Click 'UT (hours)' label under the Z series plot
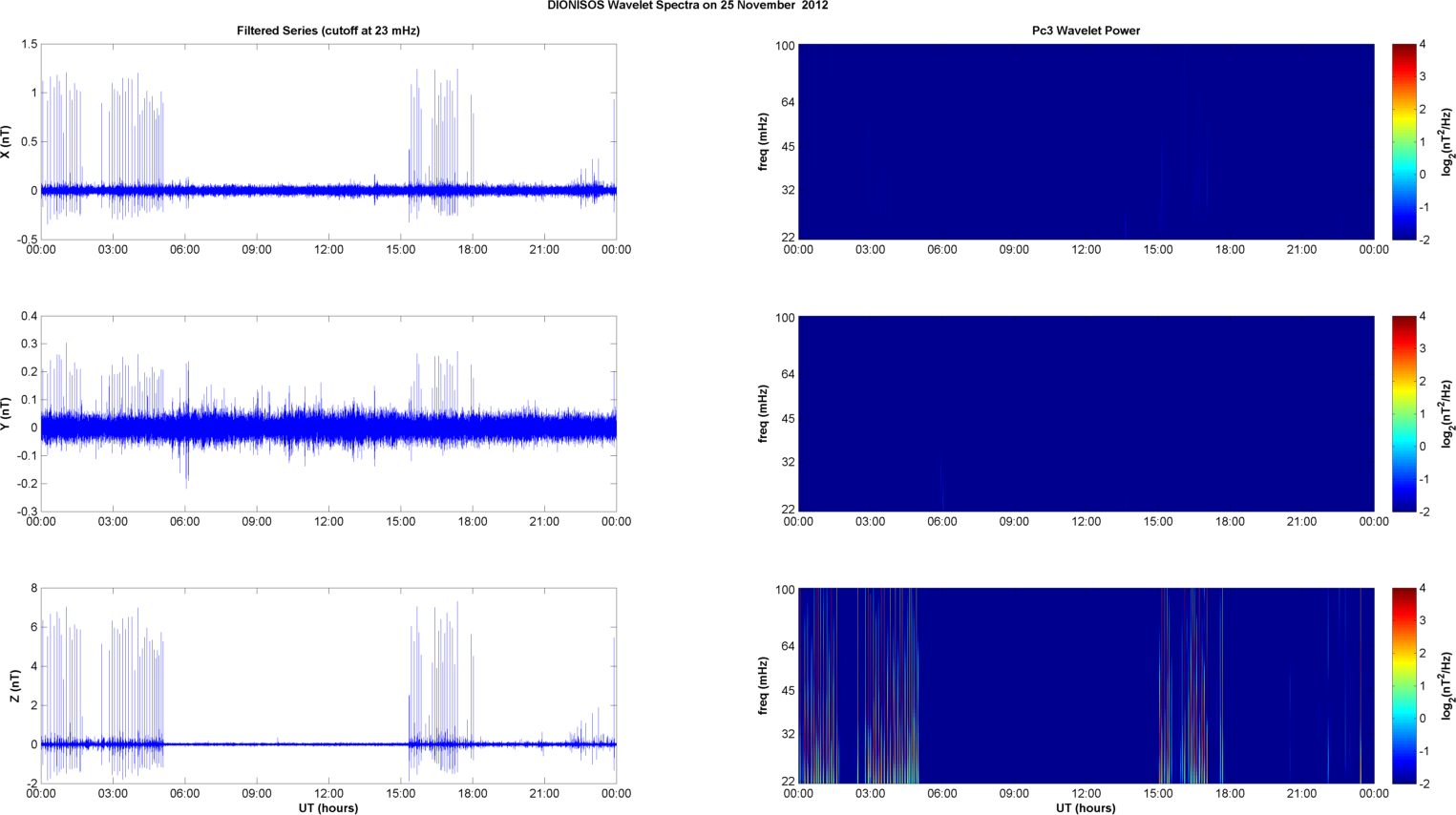1456x815 pixels. (328, 808)
